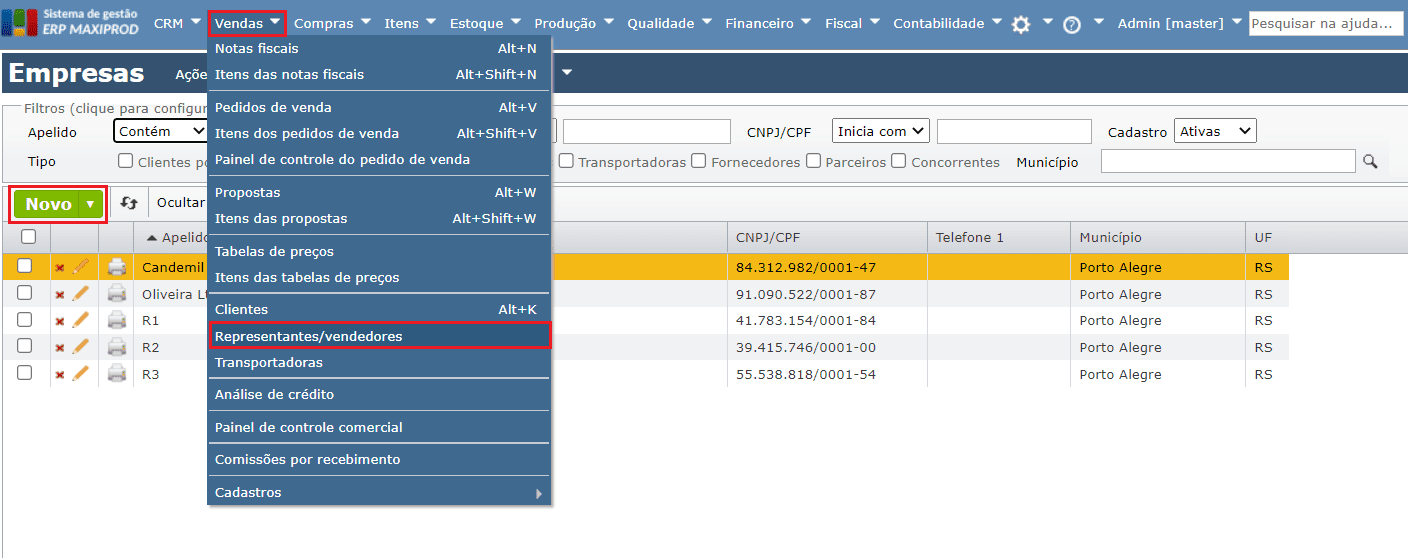The width and height of the screenshot is (1408, 558).
Task: Choose Transportadoras in the Vendas menu
Action: (379, 362)
